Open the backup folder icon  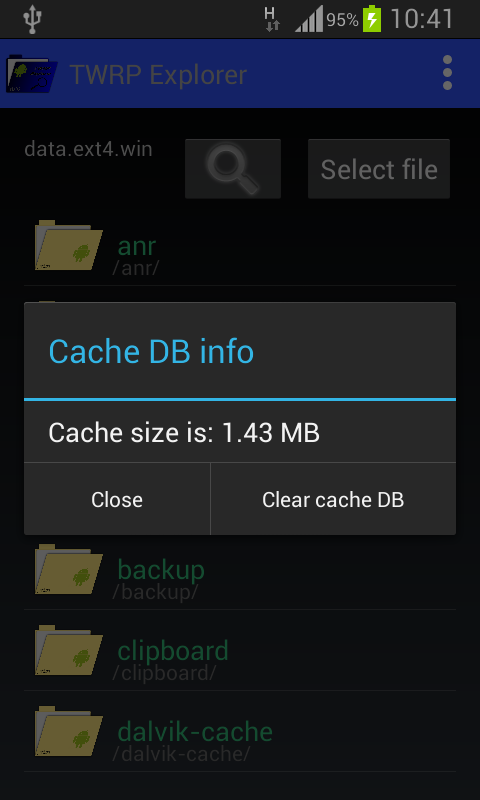click(x=68, y=569)
